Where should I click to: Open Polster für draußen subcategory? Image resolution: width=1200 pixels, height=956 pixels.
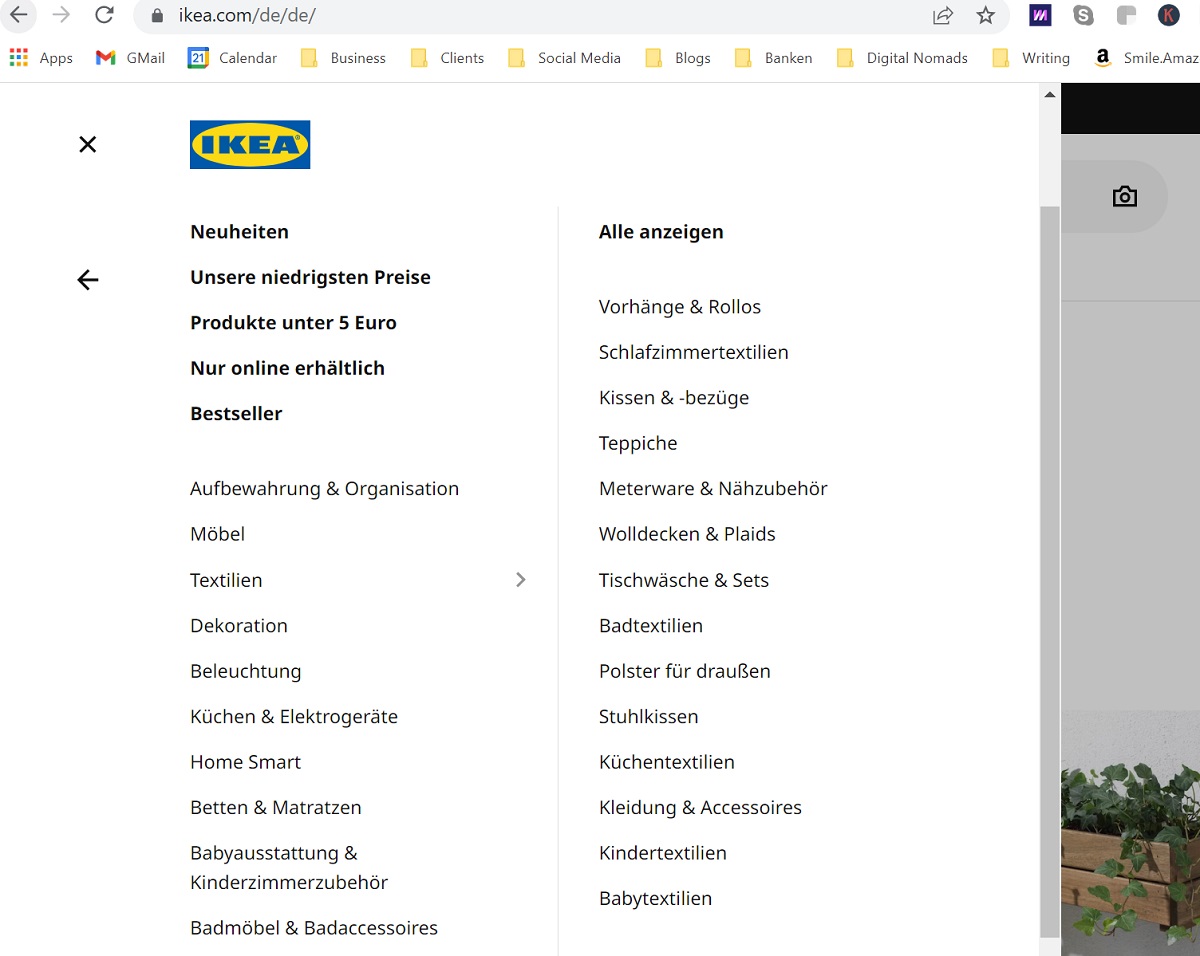(685, 671)
